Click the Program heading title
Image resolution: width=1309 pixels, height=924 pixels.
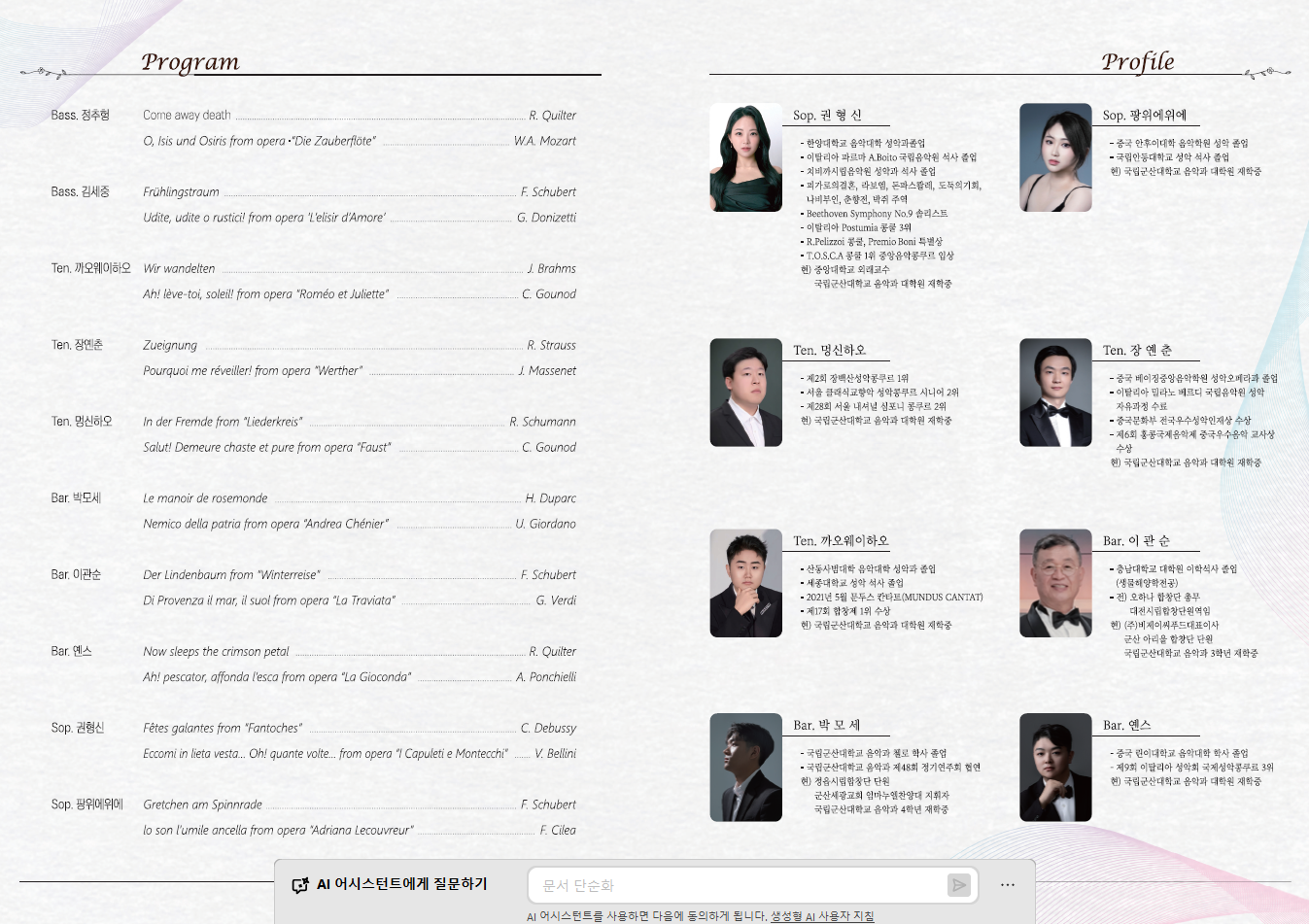[x=190, y=62]
